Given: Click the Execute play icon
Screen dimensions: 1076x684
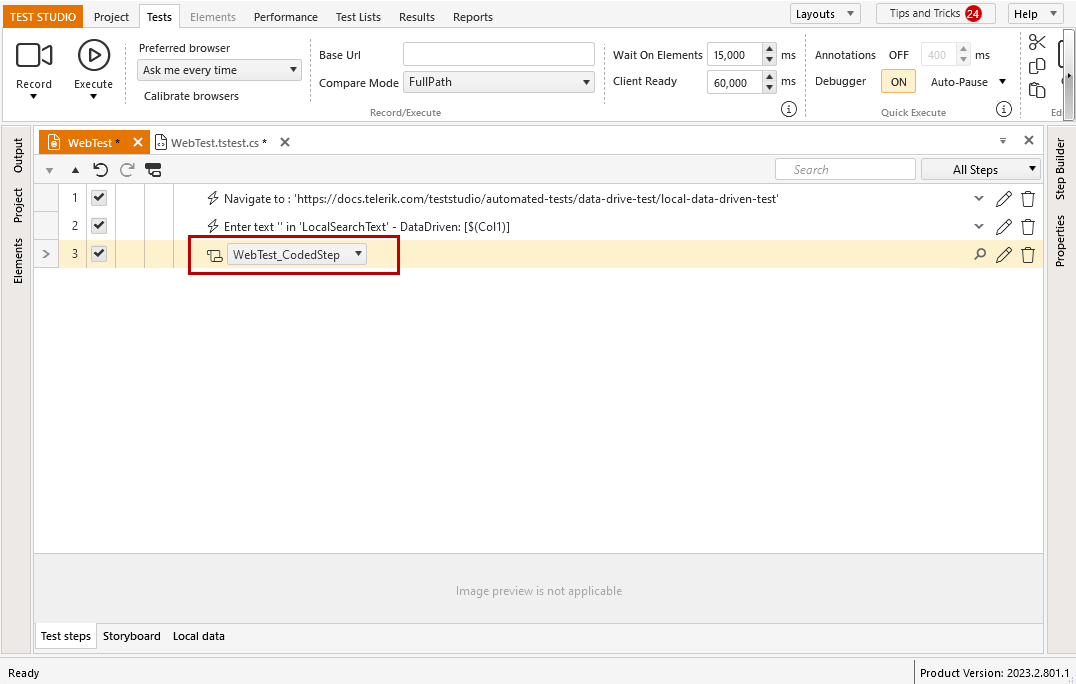Looking at the screenshot, I should pyautogui.click(x=93, y=55).
